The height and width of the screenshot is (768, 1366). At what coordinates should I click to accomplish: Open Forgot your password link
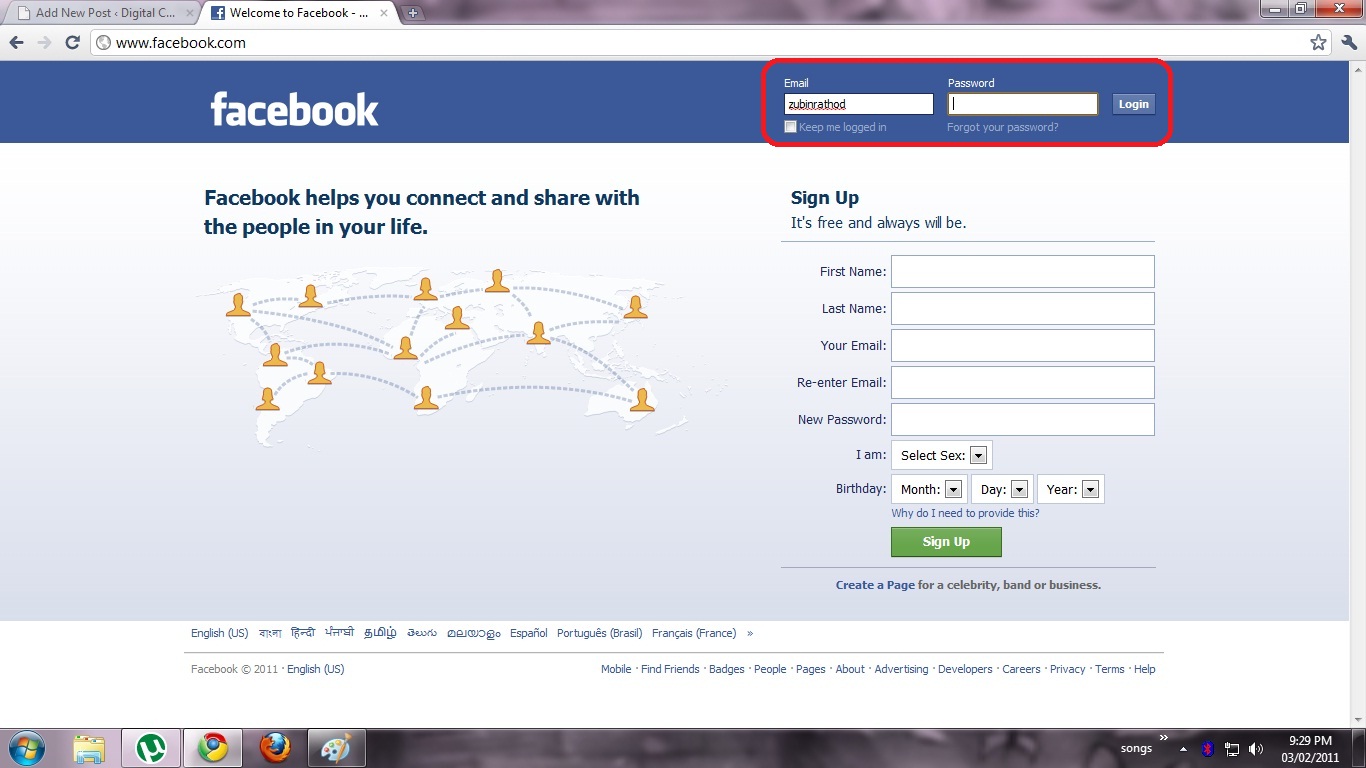[1003, 127]
